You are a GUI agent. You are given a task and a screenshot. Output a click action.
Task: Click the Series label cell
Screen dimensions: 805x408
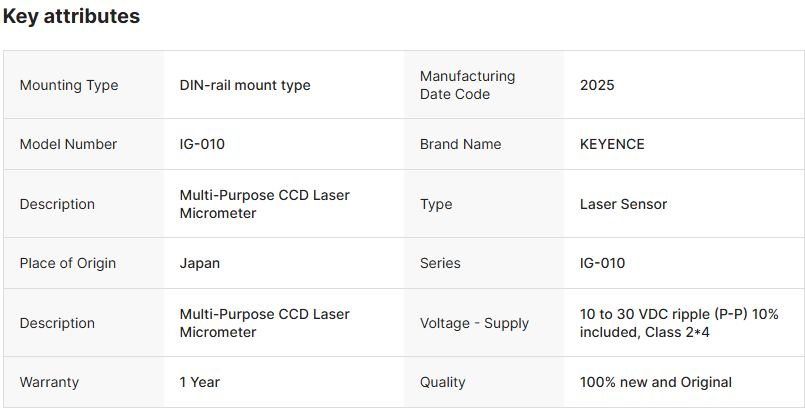440,263
